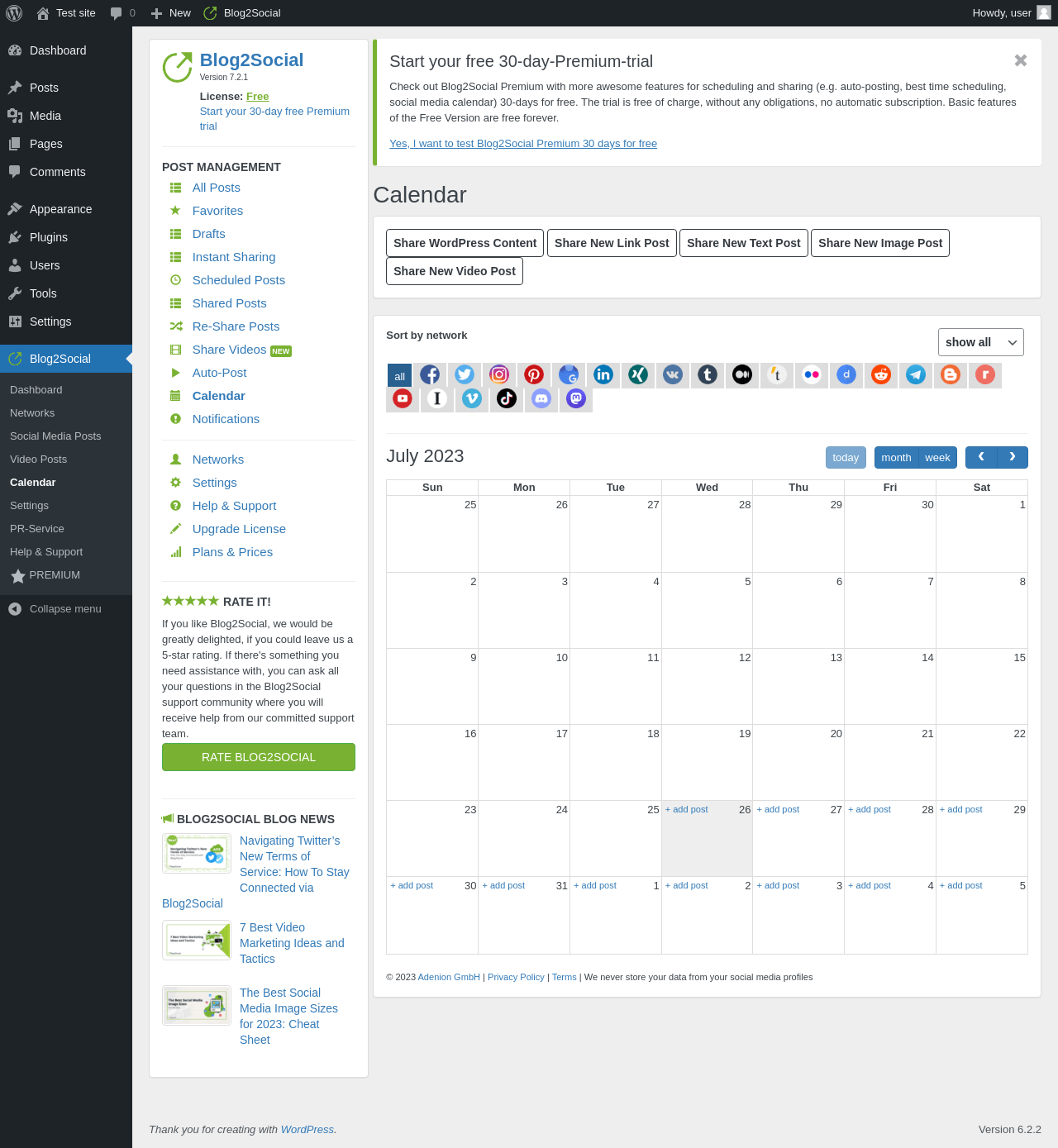Open the New content menu in admin bar
This screenshot has height=1148, width=1058.
[171, 13]
